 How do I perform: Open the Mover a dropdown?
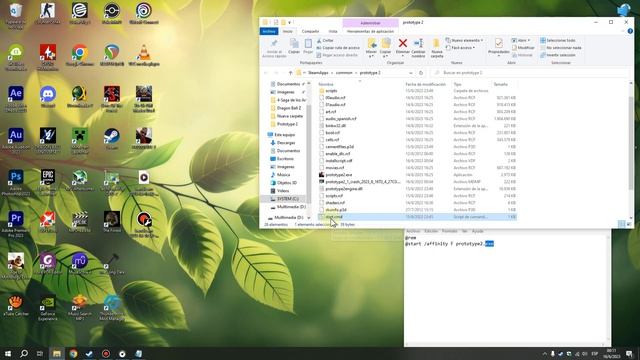pos(371,48)
